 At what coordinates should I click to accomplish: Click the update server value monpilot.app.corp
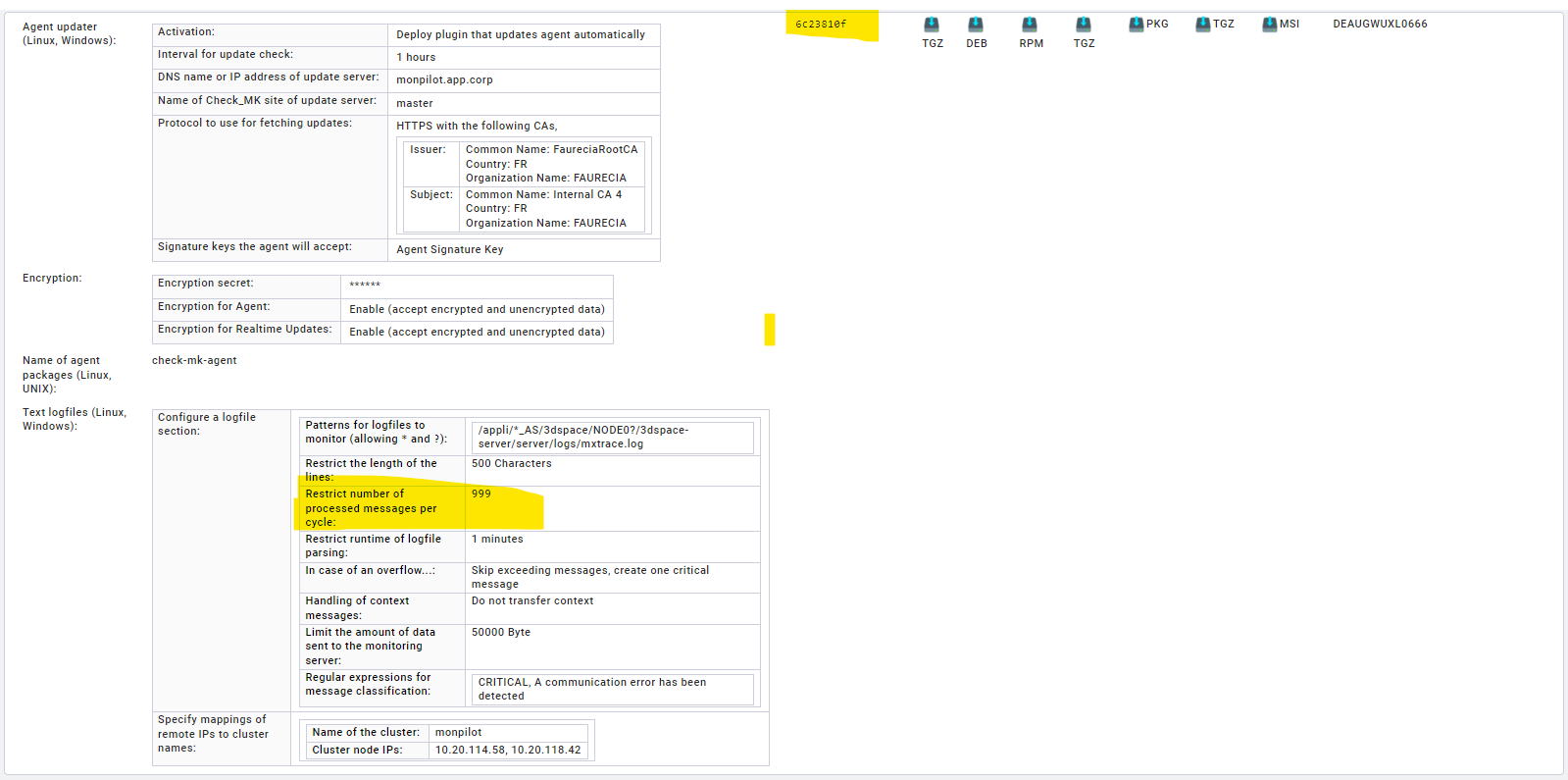pos(444,80)
